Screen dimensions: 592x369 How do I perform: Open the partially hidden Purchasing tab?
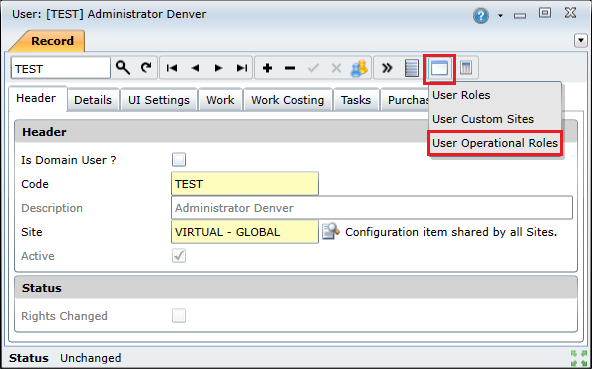pos(405,100)
